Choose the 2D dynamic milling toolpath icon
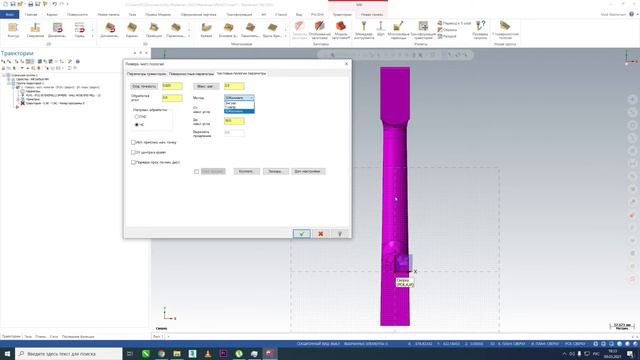The width and height of the screenshot is (640, 360). [x=58, y=29]
